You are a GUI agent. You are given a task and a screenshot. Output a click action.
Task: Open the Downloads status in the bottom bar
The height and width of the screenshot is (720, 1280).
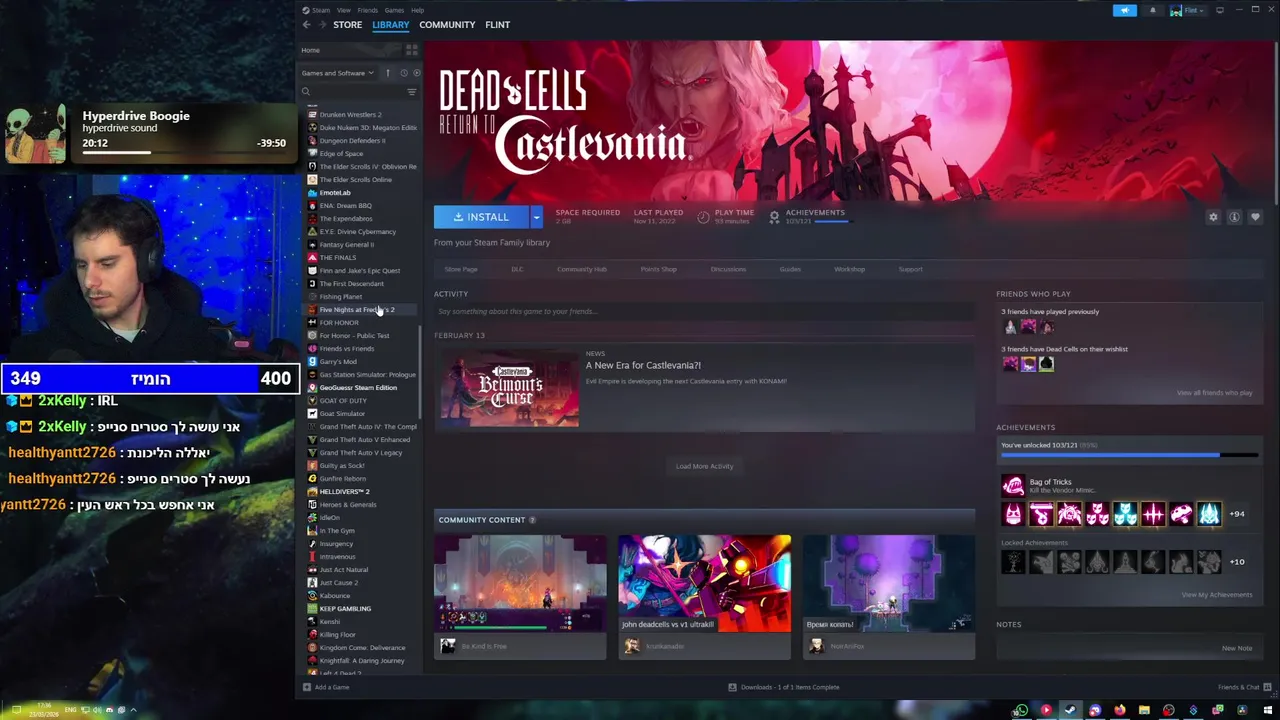pos(783,687)
